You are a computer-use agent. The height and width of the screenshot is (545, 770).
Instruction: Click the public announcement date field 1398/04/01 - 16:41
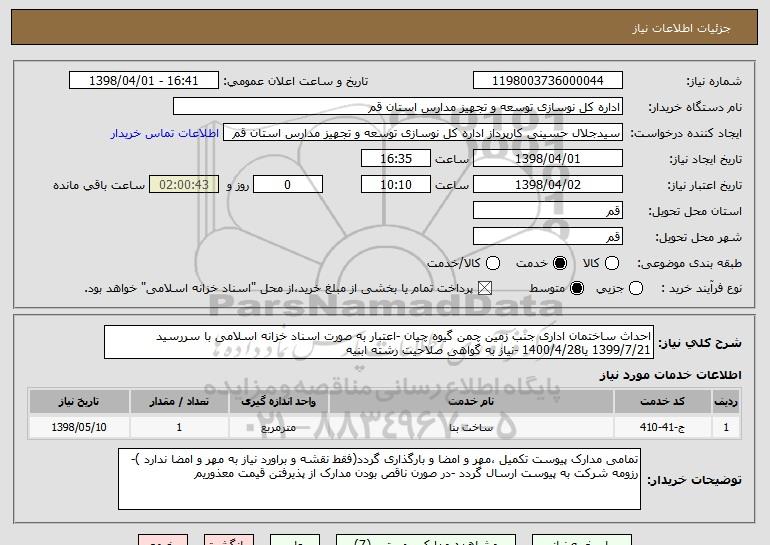coord(144,80)
